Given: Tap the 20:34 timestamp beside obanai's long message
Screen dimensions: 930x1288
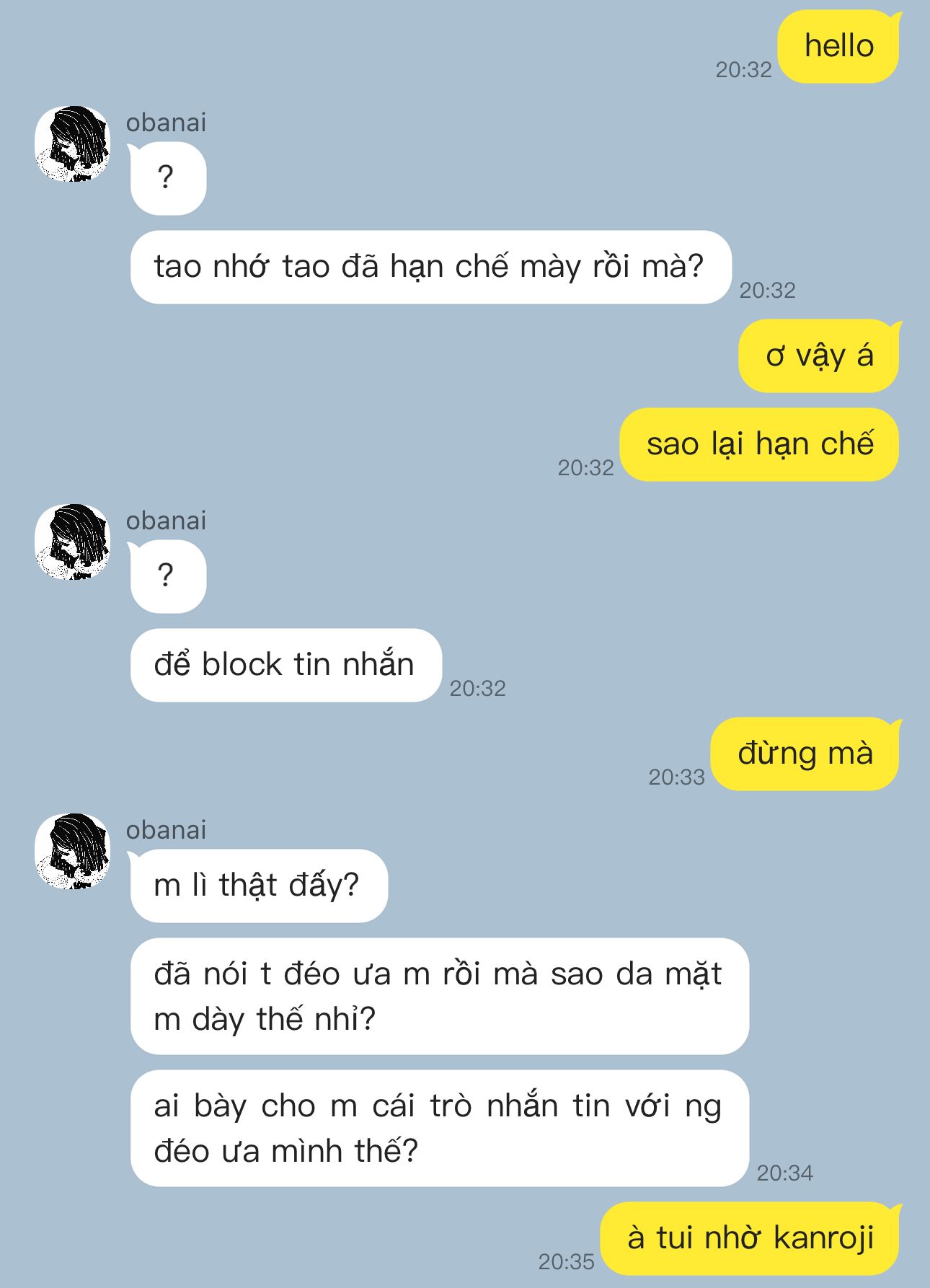Looking at the screenshot, I should click(x=785, y=1173).
